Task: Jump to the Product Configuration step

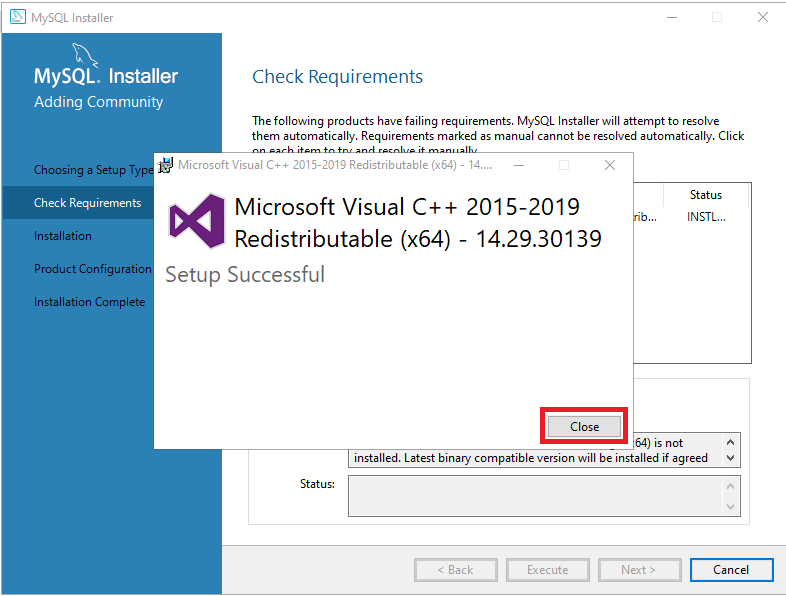Action: 93,269
